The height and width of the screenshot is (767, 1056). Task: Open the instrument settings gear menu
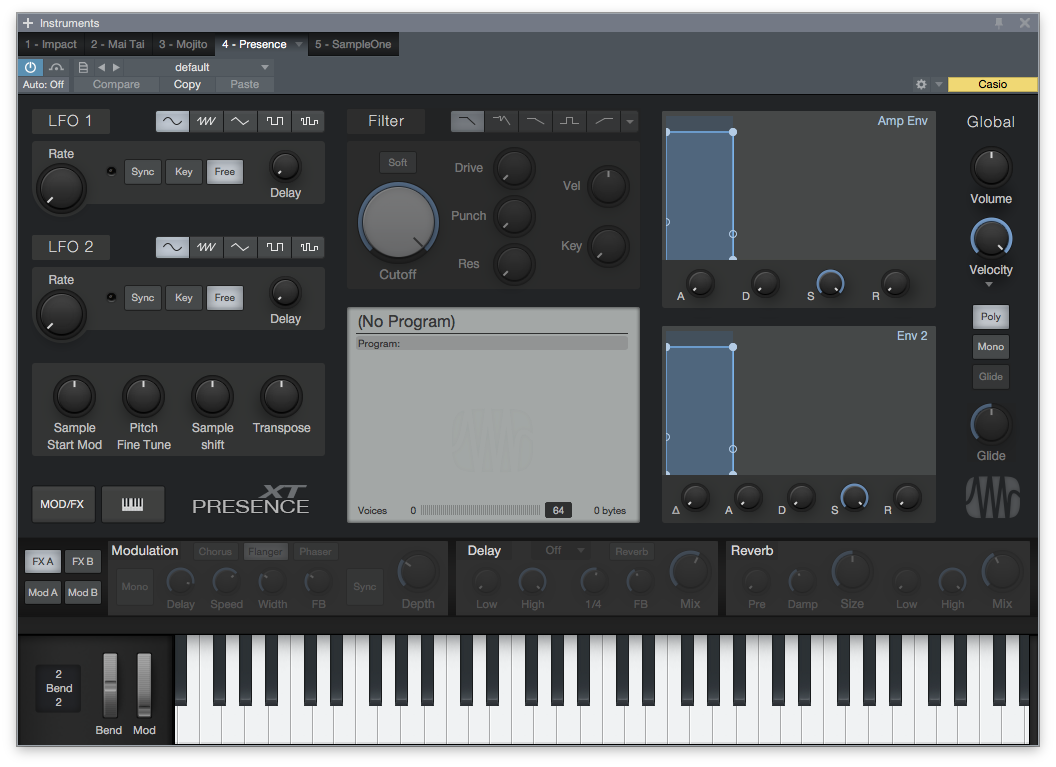tap(921, 85)
